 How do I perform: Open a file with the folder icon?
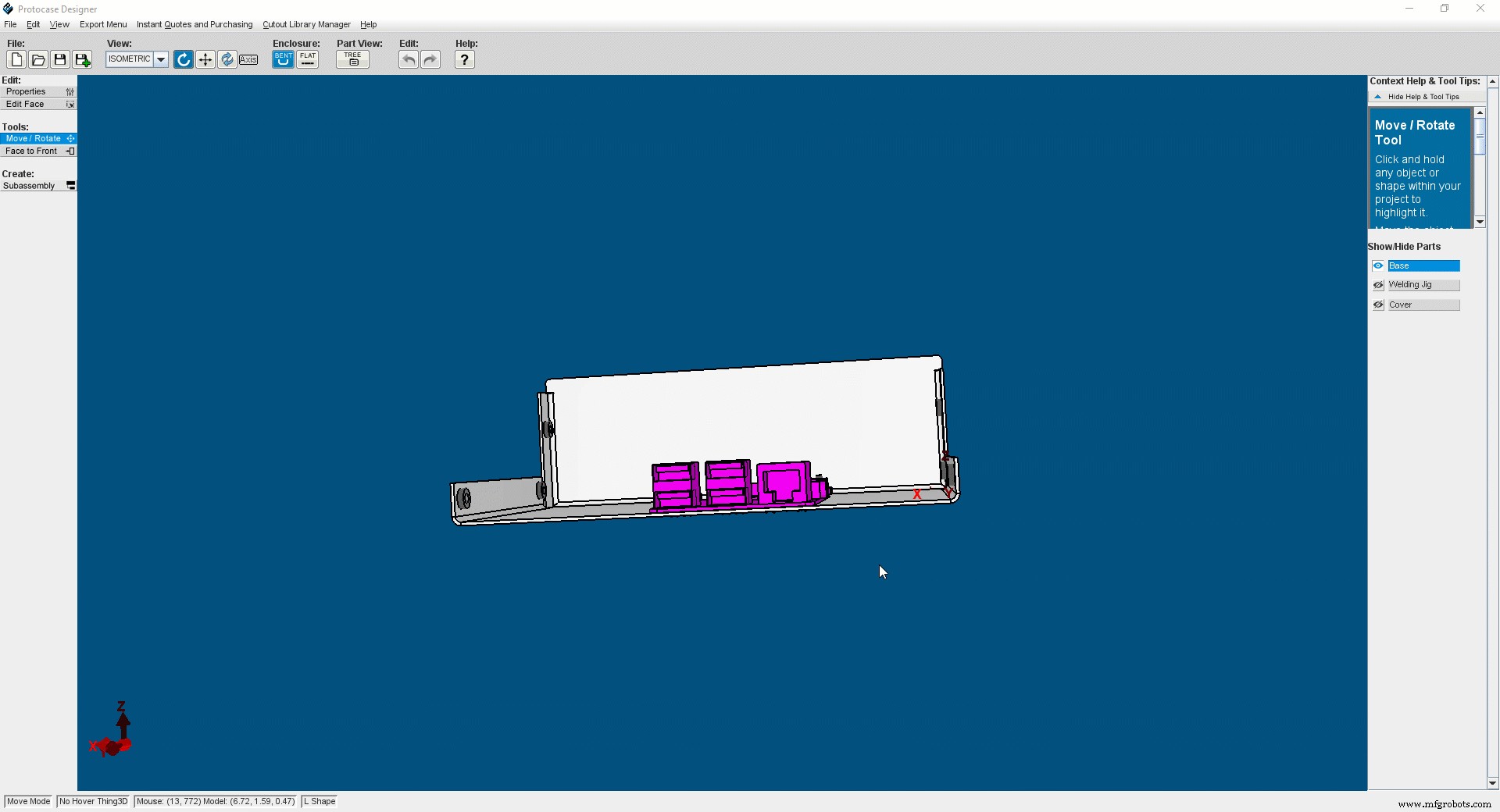tap(38, 60)
